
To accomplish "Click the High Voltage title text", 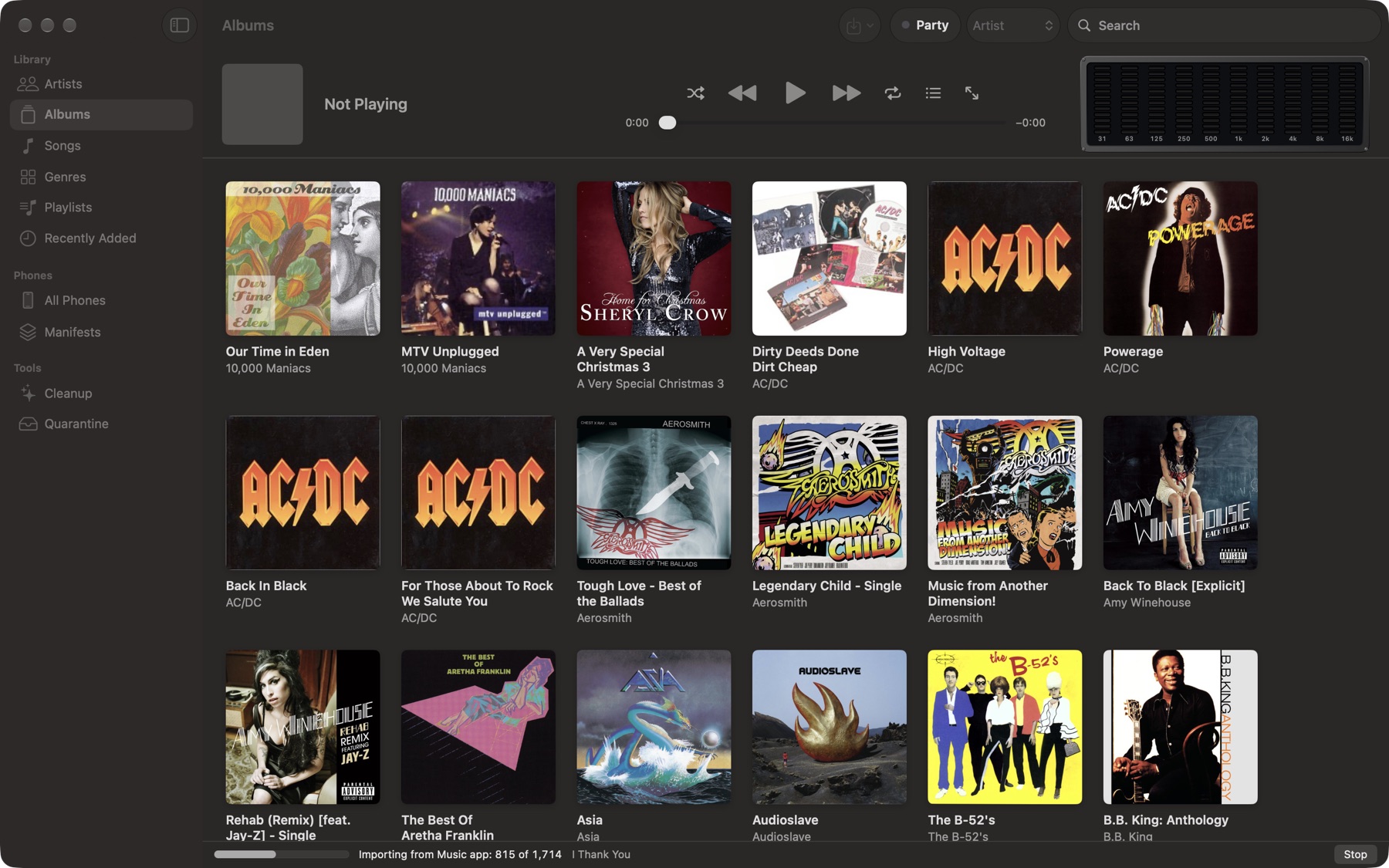I will 966,352.
